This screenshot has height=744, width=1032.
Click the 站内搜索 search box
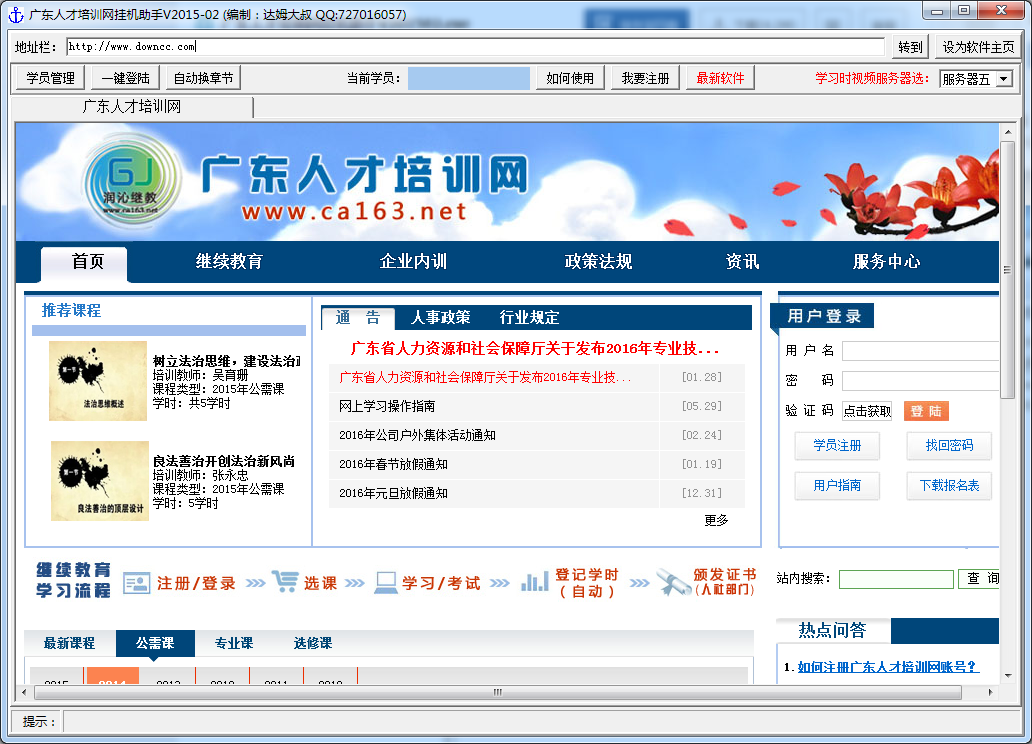click(896, 579)
